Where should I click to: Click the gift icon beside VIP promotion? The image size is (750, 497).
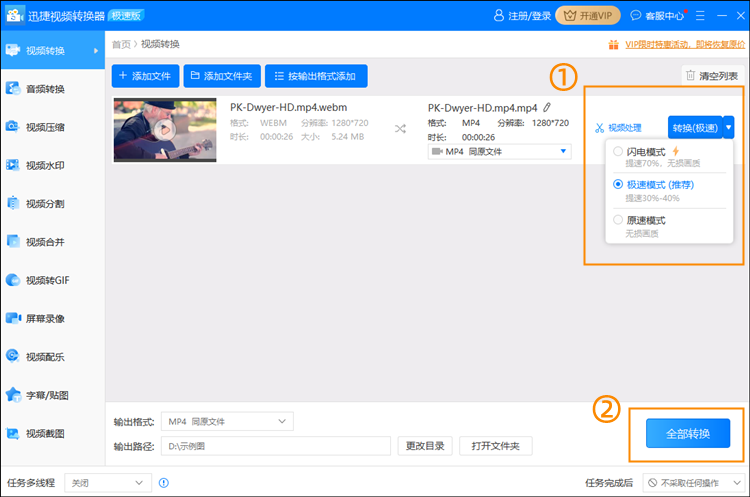613,44
